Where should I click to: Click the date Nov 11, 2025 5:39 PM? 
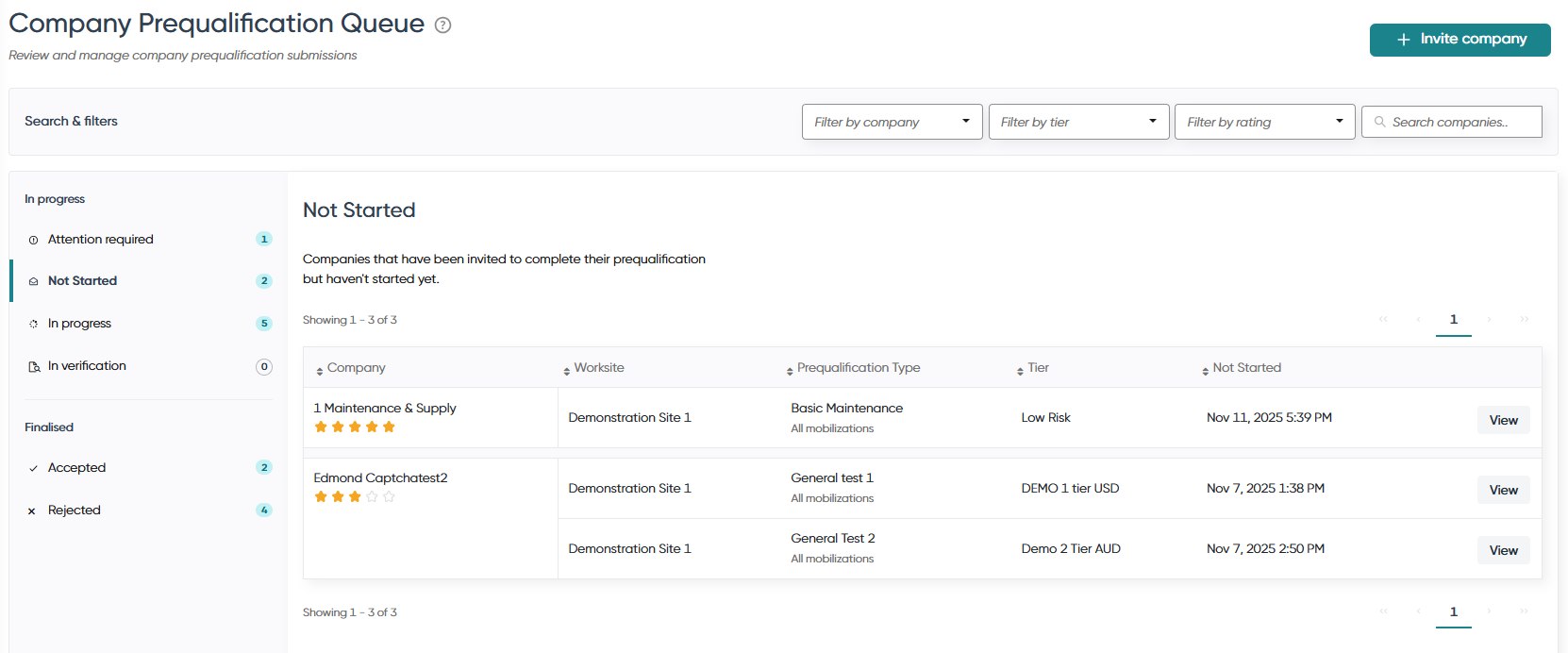click(x=1269, y=418)
